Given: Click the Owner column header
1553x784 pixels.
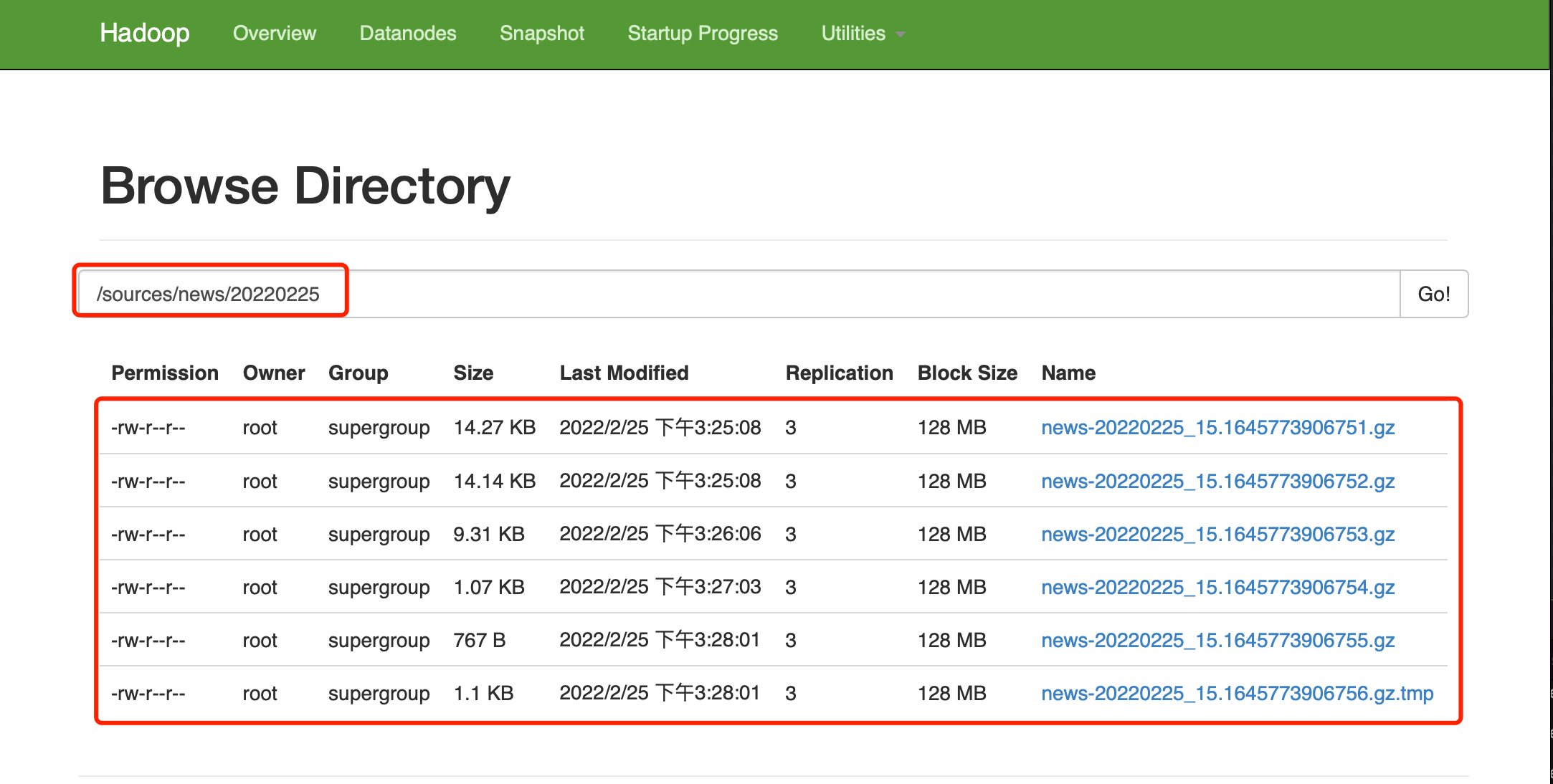Looking at the screenshot, I should tap(274, 373).
